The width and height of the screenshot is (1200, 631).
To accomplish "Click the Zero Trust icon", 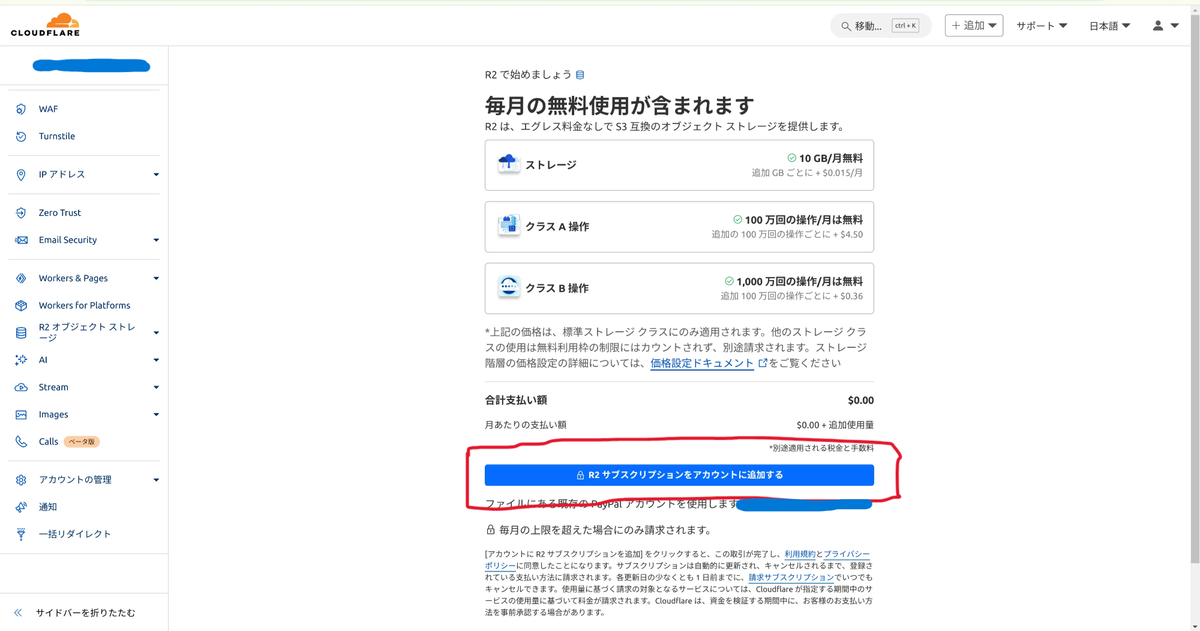I will pyautogui.click(x=21, y=213).
